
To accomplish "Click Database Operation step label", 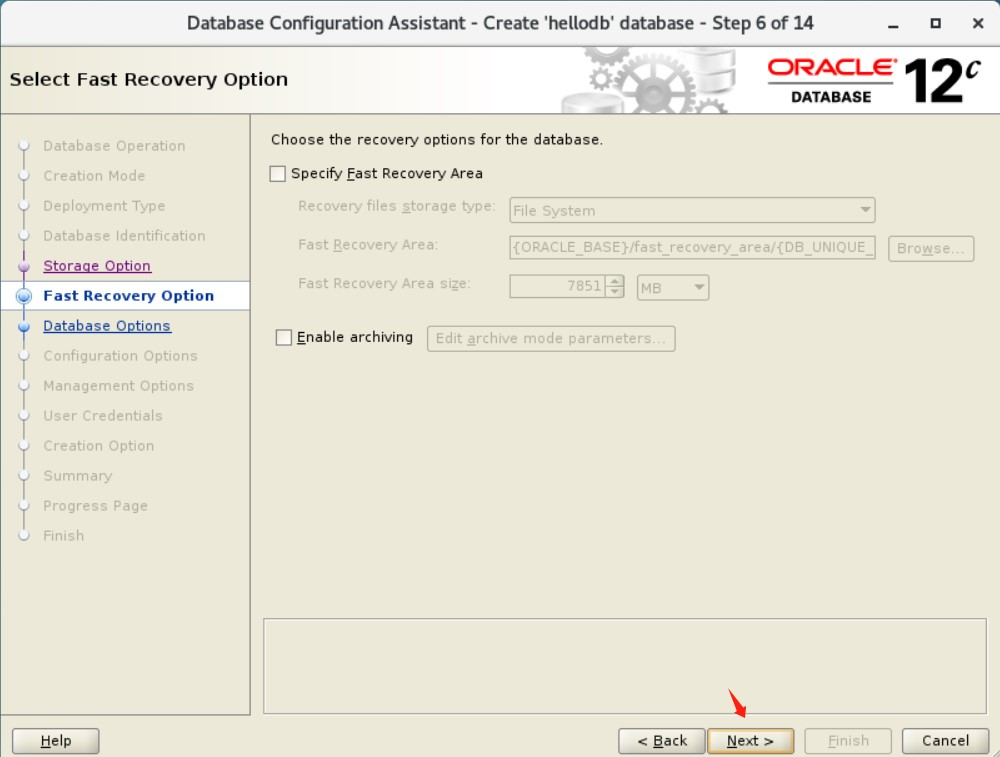I will 114,145.
